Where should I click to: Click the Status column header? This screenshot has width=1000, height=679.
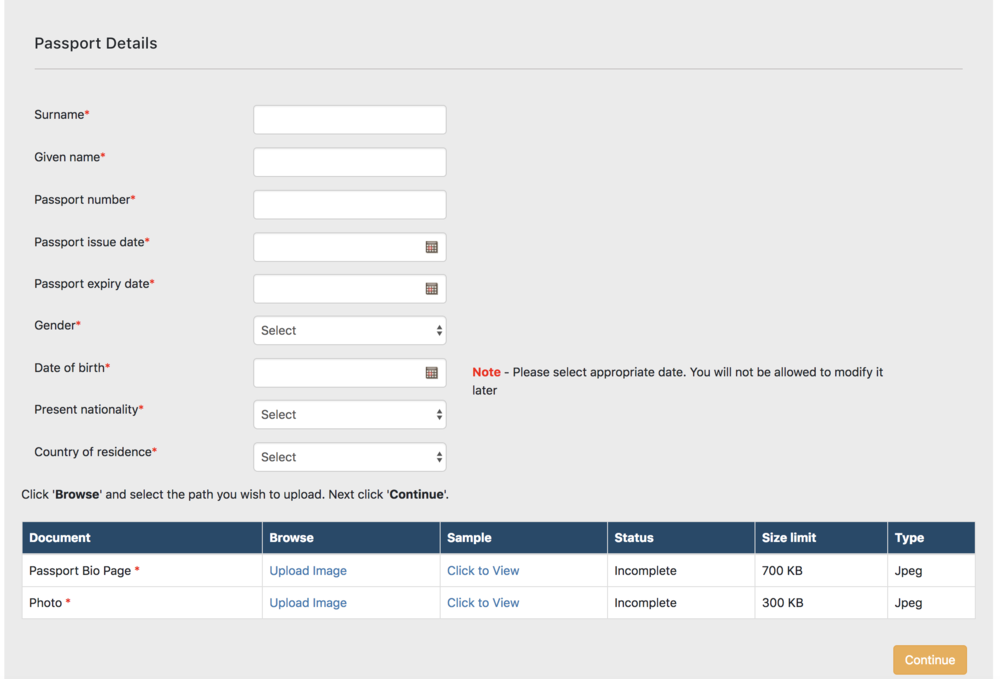pyautogui.click(x=634, y=538)
